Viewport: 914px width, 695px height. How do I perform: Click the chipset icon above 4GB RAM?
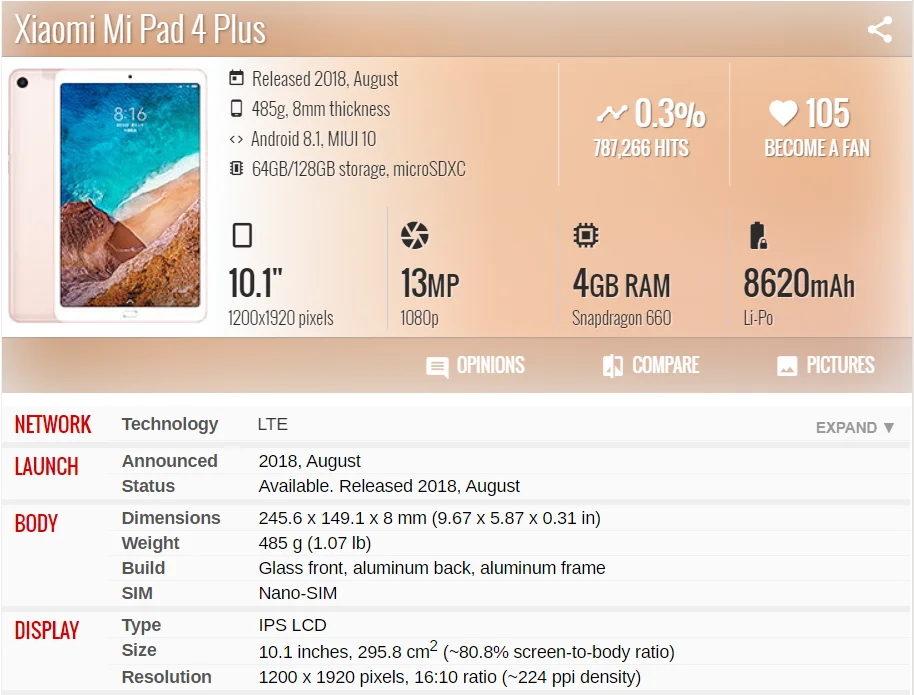tap(585, 236)
